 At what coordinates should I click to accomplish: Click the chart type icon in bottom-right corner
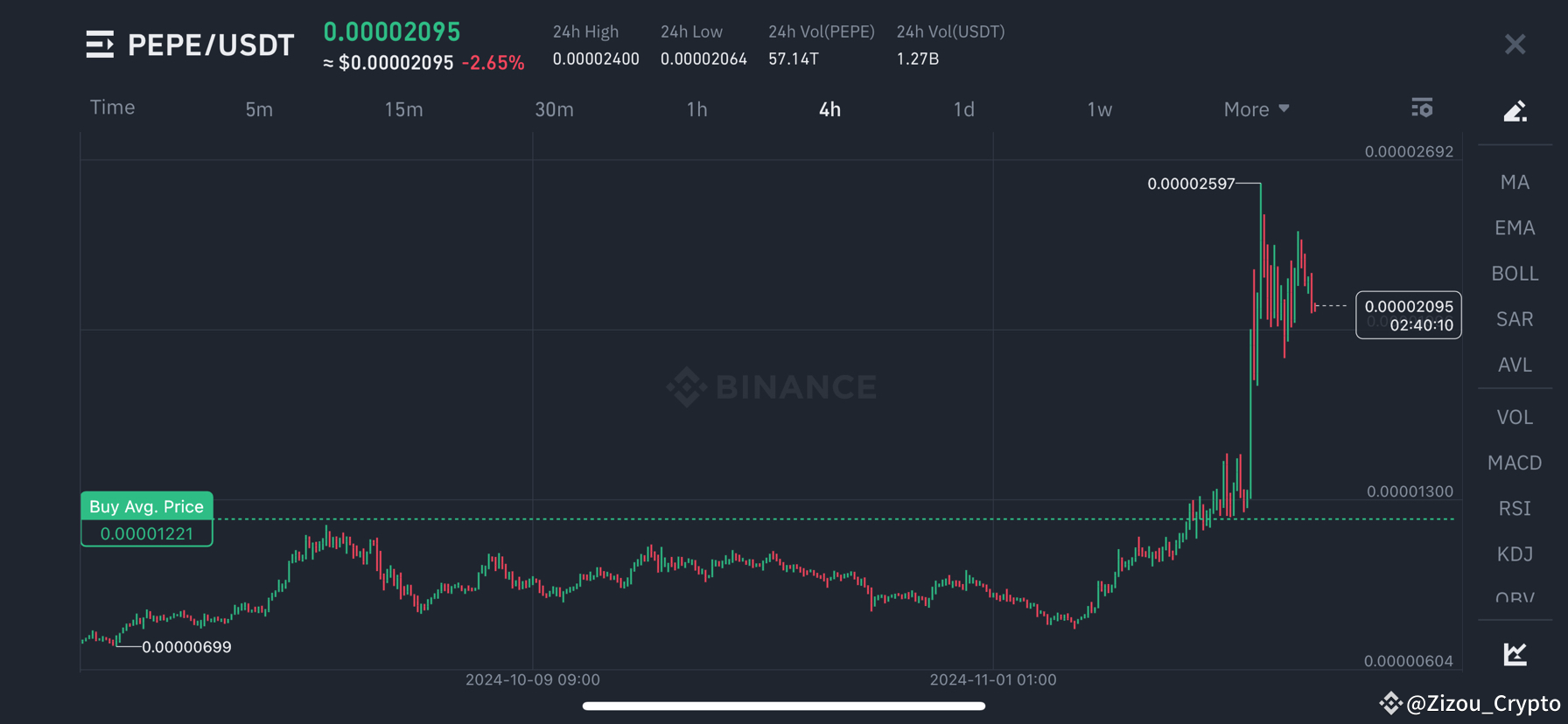(1515, 652)
